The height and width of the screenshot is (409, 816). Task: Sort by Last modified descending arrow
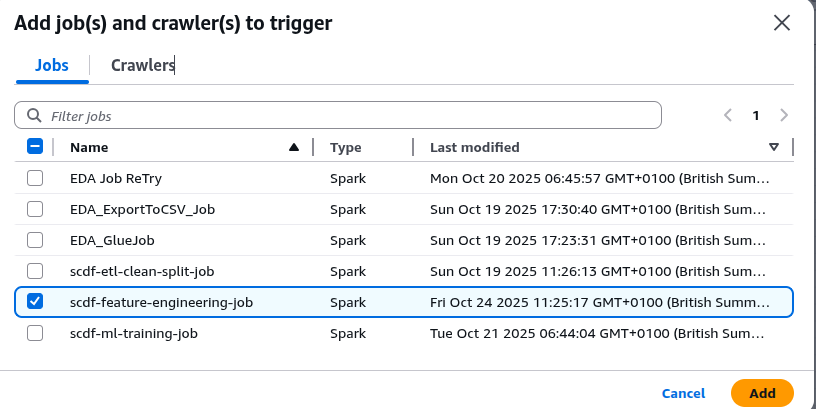coord(773,147)
